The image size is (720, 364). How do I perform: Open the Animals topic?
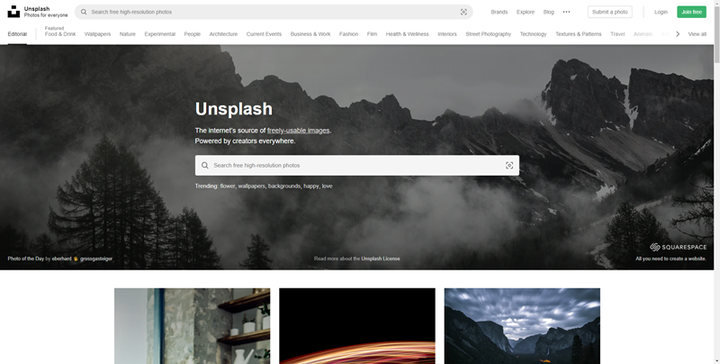coord(643,34)
